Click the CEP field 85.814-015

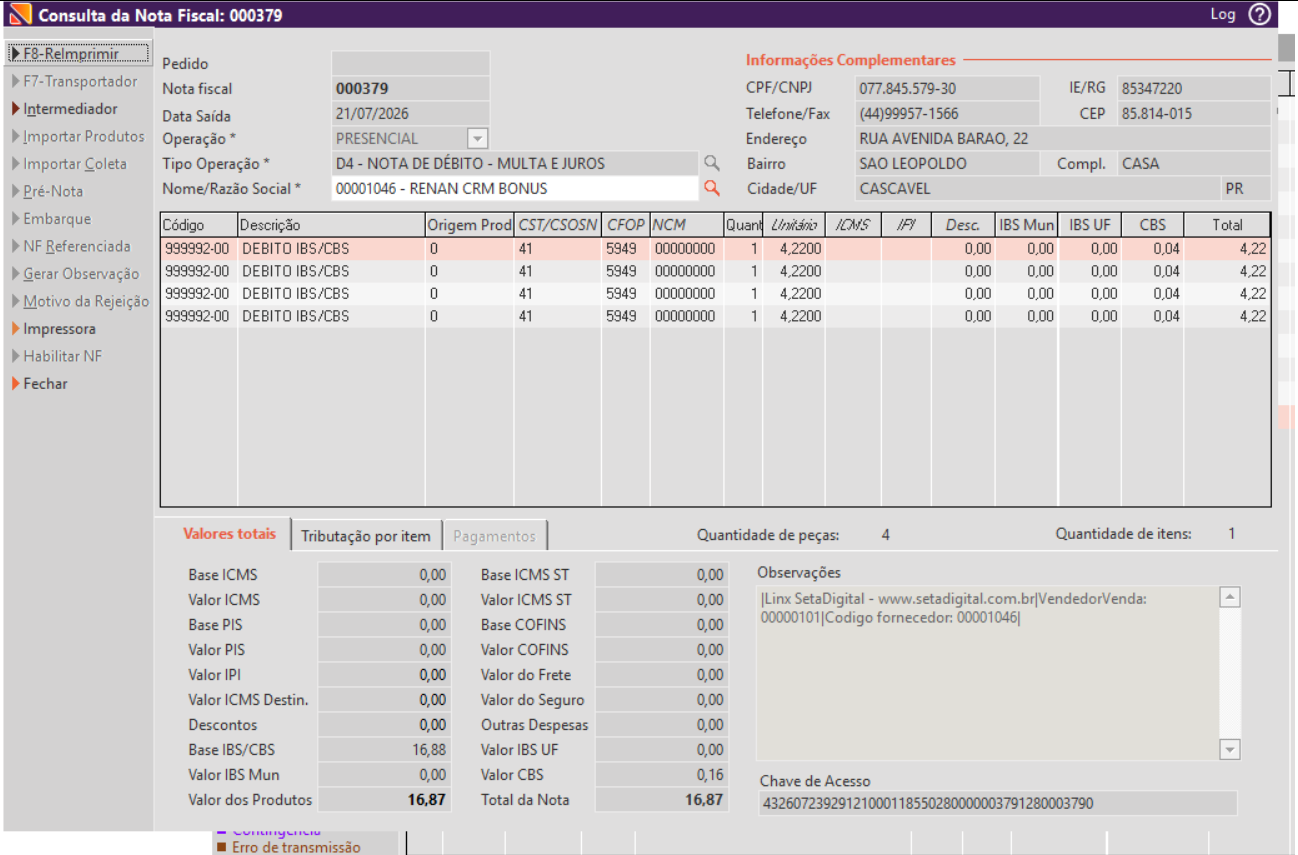point(1193,114)
